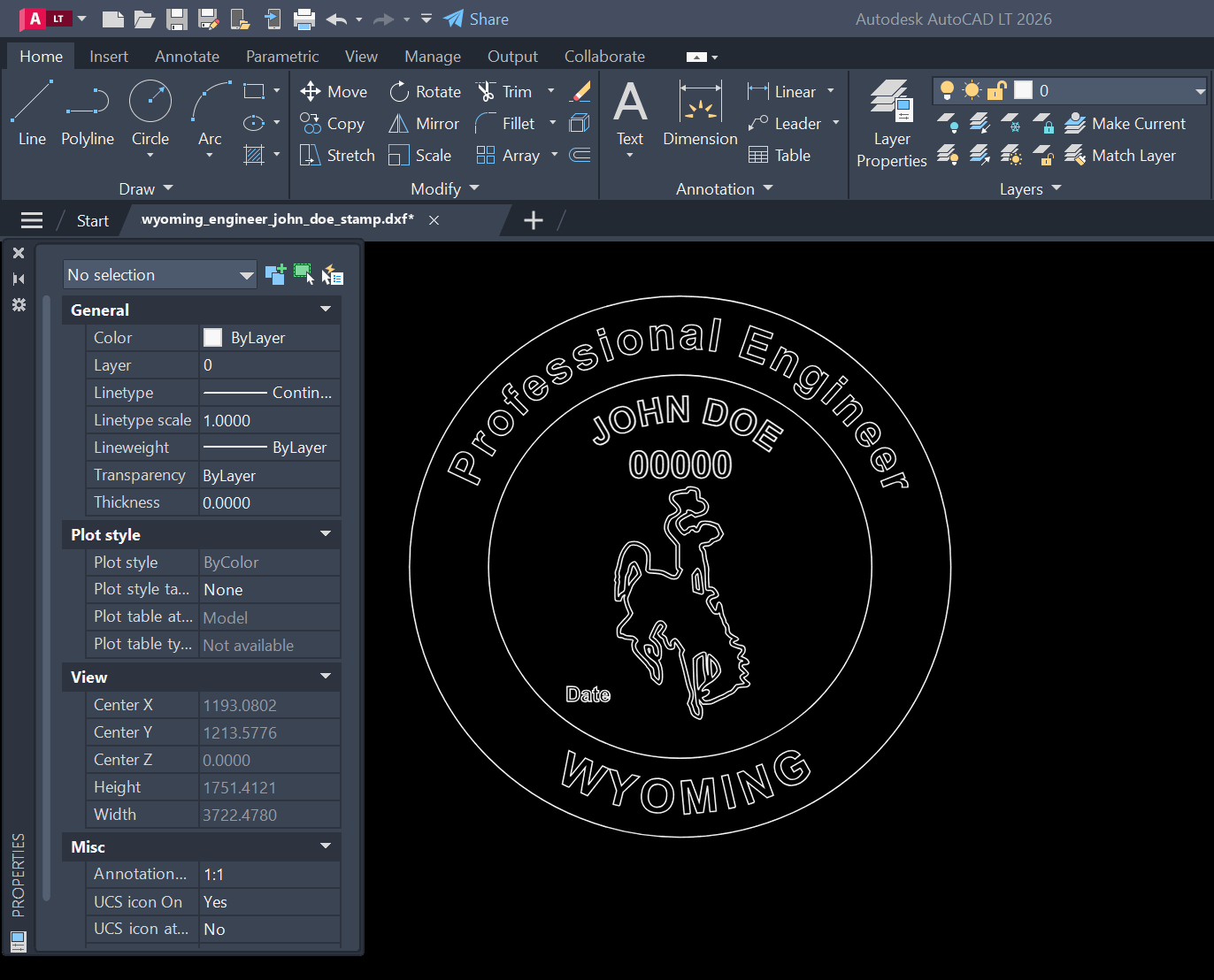The width and height of the screenshot is (1214, 980).
Task: Click the Quick Select icon in Properties
Action: click(333, 275)
